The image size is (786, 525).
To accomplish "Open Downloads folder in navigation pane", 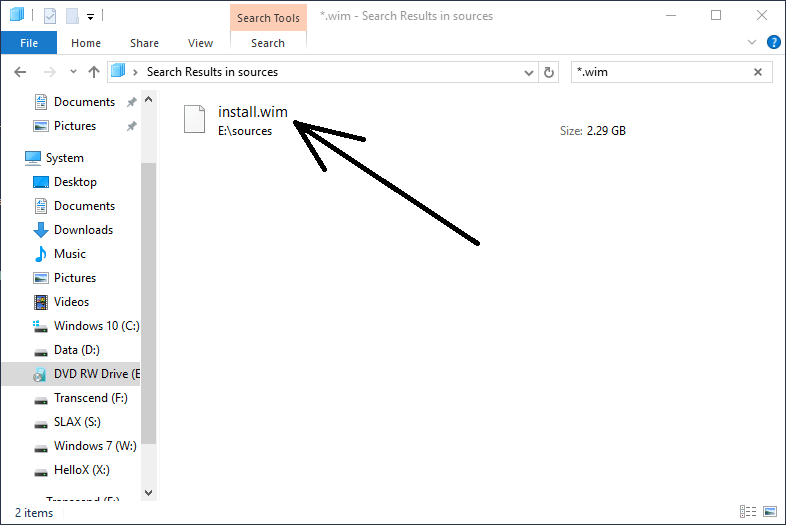I will coord(83,230).
